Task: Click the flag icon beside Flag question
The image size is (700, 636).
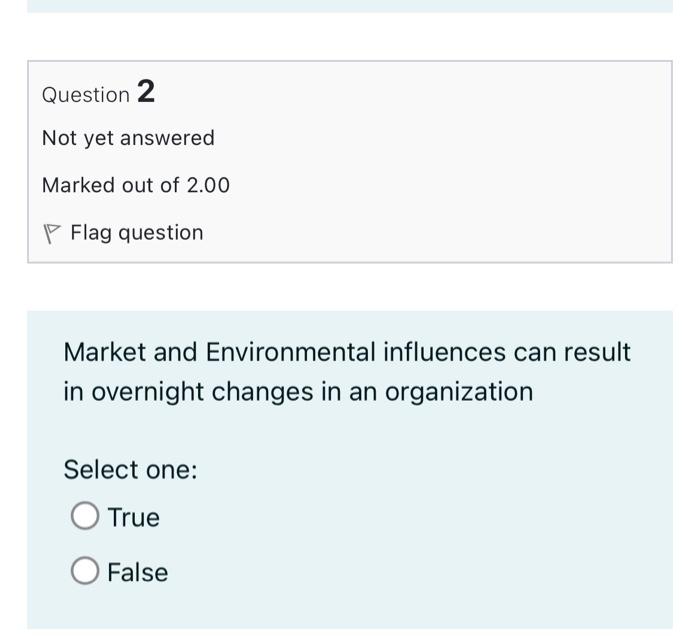Action: (51, 233)
